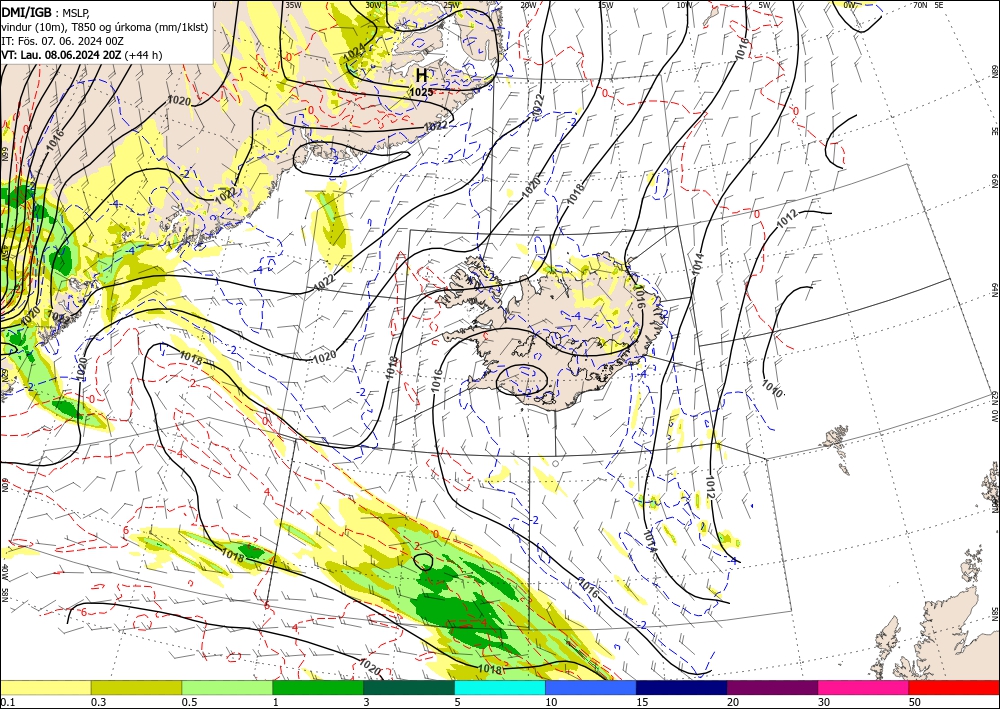Screen dimensions: 1000x709
Task: Pick the cyan 5–10 mm legend swatch
Action: [x=500, y=687]
